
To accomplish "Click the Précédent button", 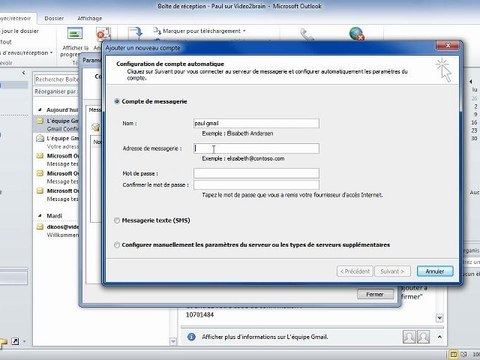I will pyautogui.click(x=355, y=271).
